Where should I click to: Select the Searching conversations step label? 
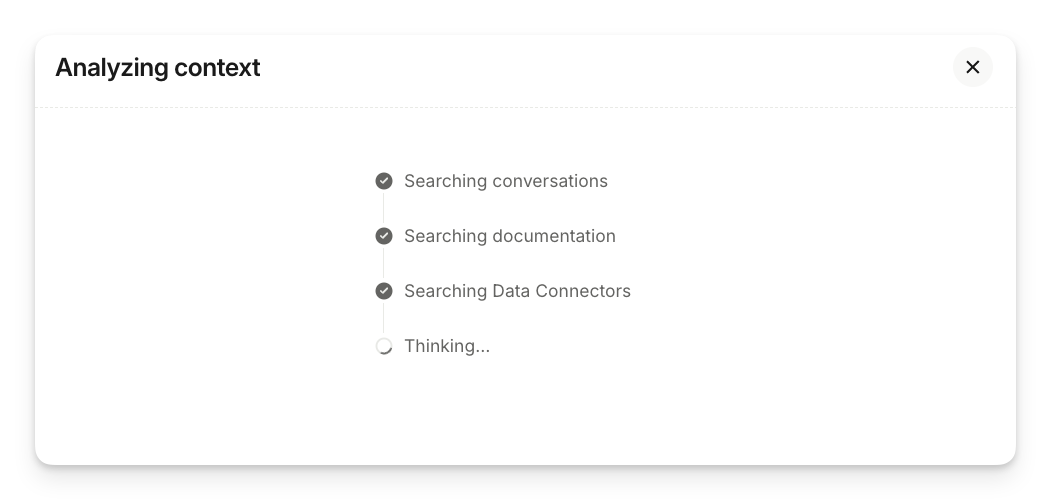click(x=505, y=181)
